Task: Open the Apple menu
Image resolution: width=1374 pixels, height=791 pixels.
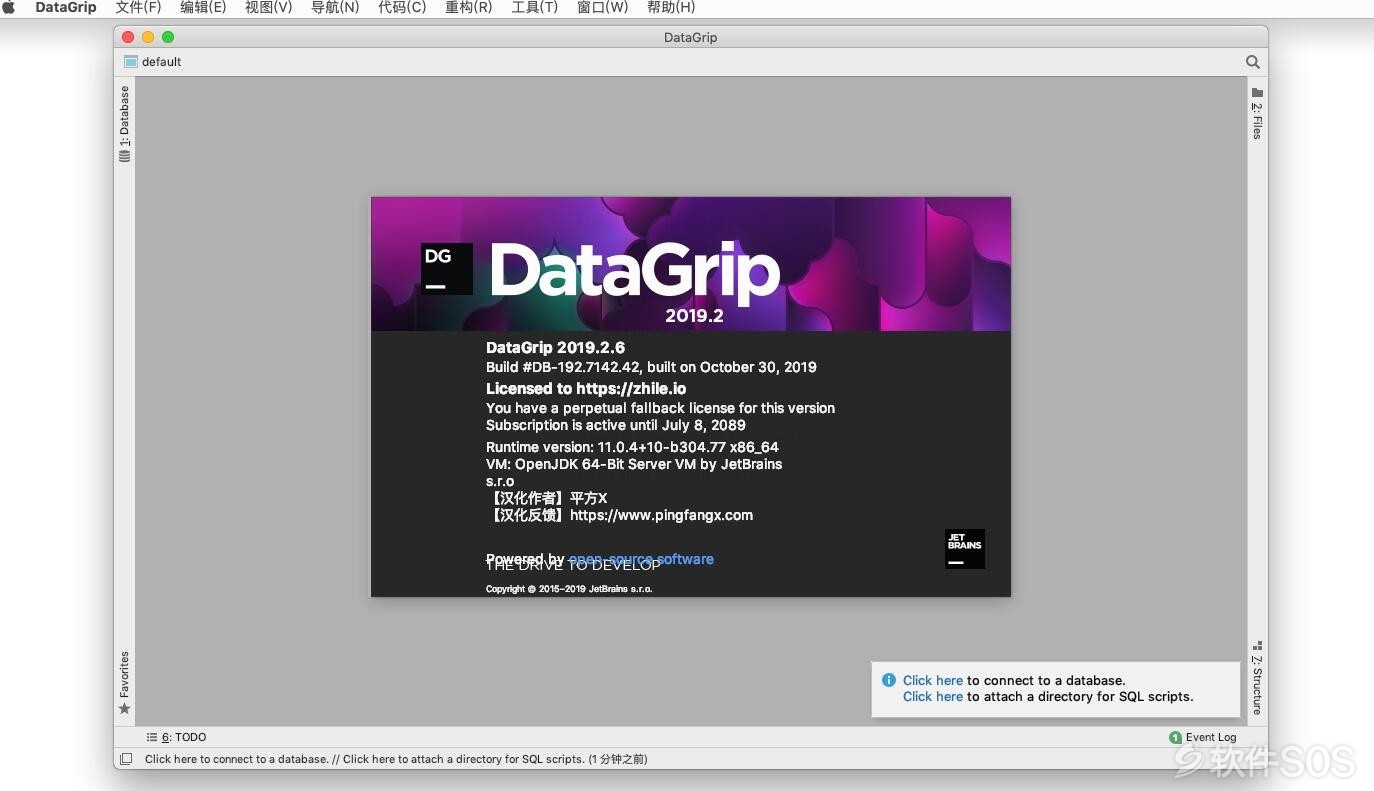Action: tap(10, 7)
